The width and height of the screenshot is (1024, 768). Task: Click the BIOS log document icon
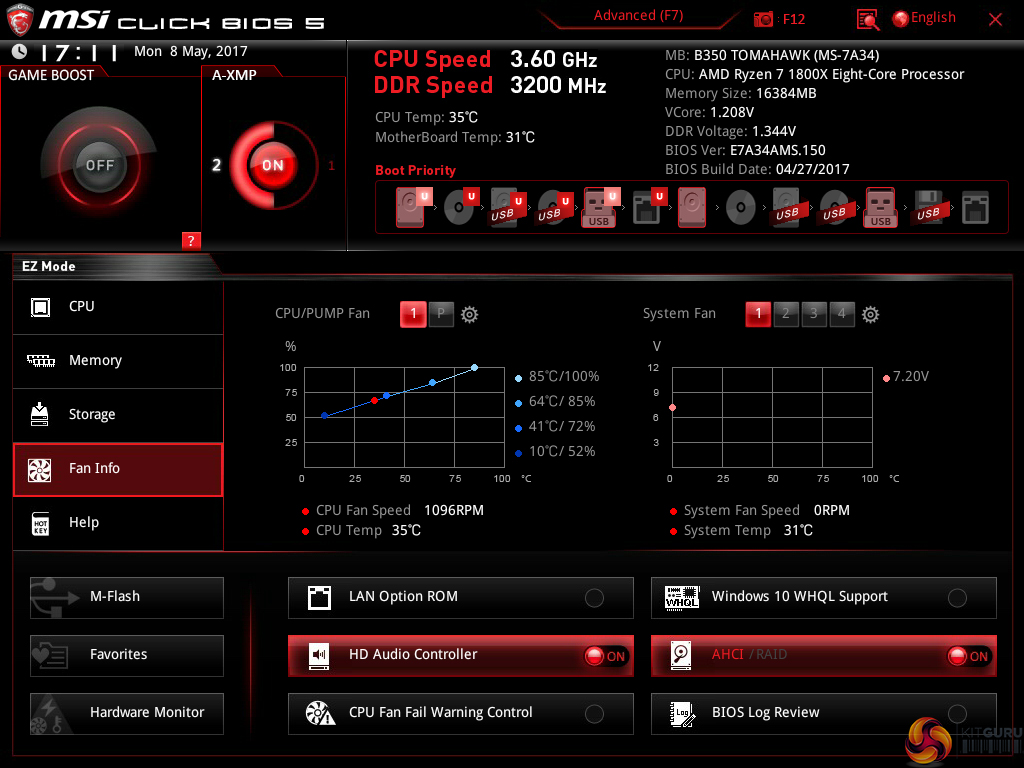682,714
